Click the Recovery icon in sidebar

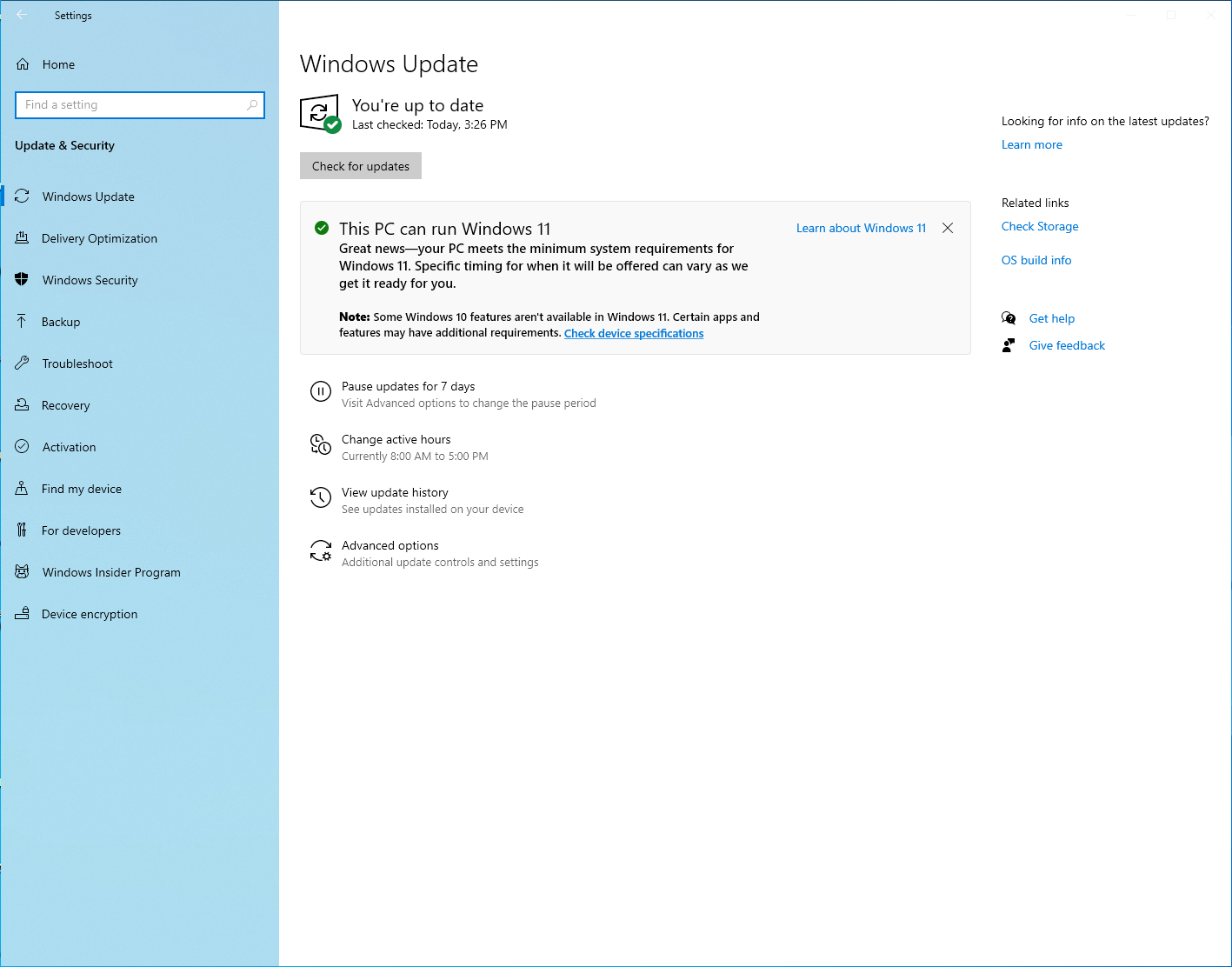coord(23,405)
